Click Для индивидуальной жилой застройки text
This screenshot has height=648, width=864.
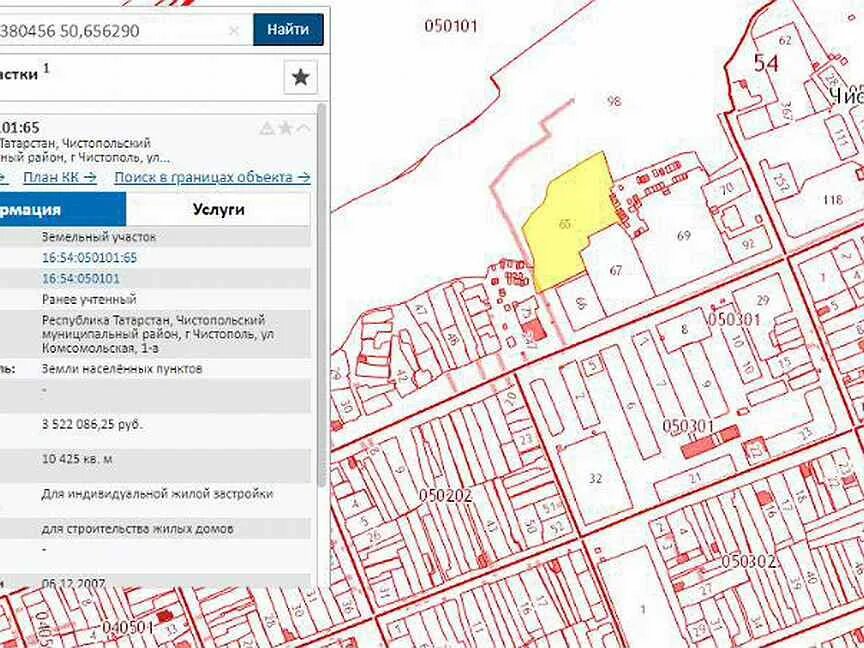(157, 494)
